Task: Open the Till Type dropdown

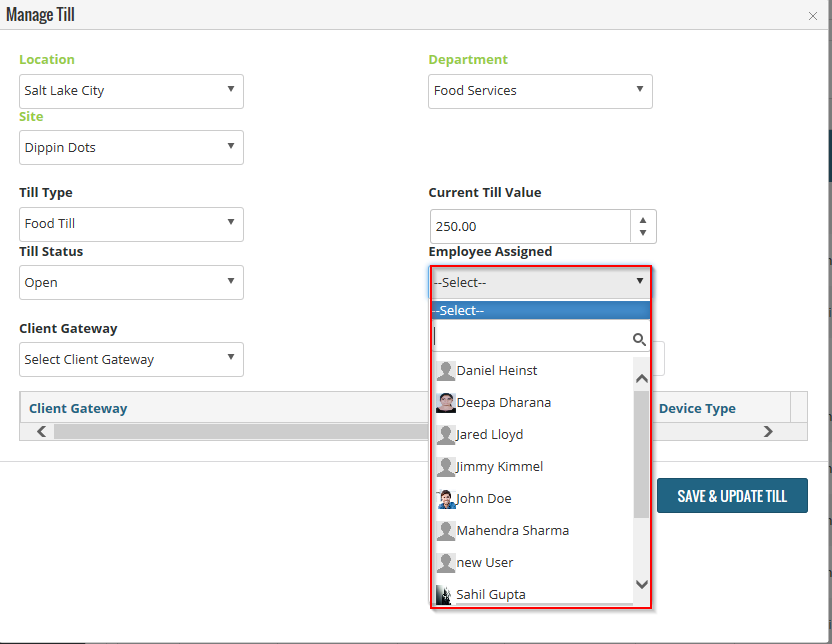Action: tap(131, 224)
